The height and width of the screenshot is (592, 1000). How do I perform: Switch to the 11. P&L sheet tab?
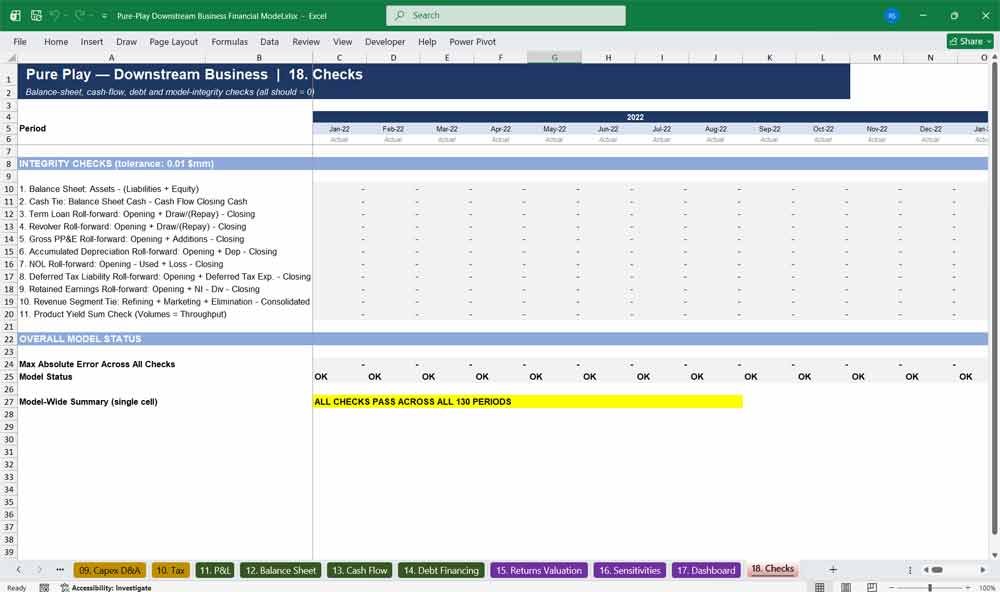pos(215,570)
